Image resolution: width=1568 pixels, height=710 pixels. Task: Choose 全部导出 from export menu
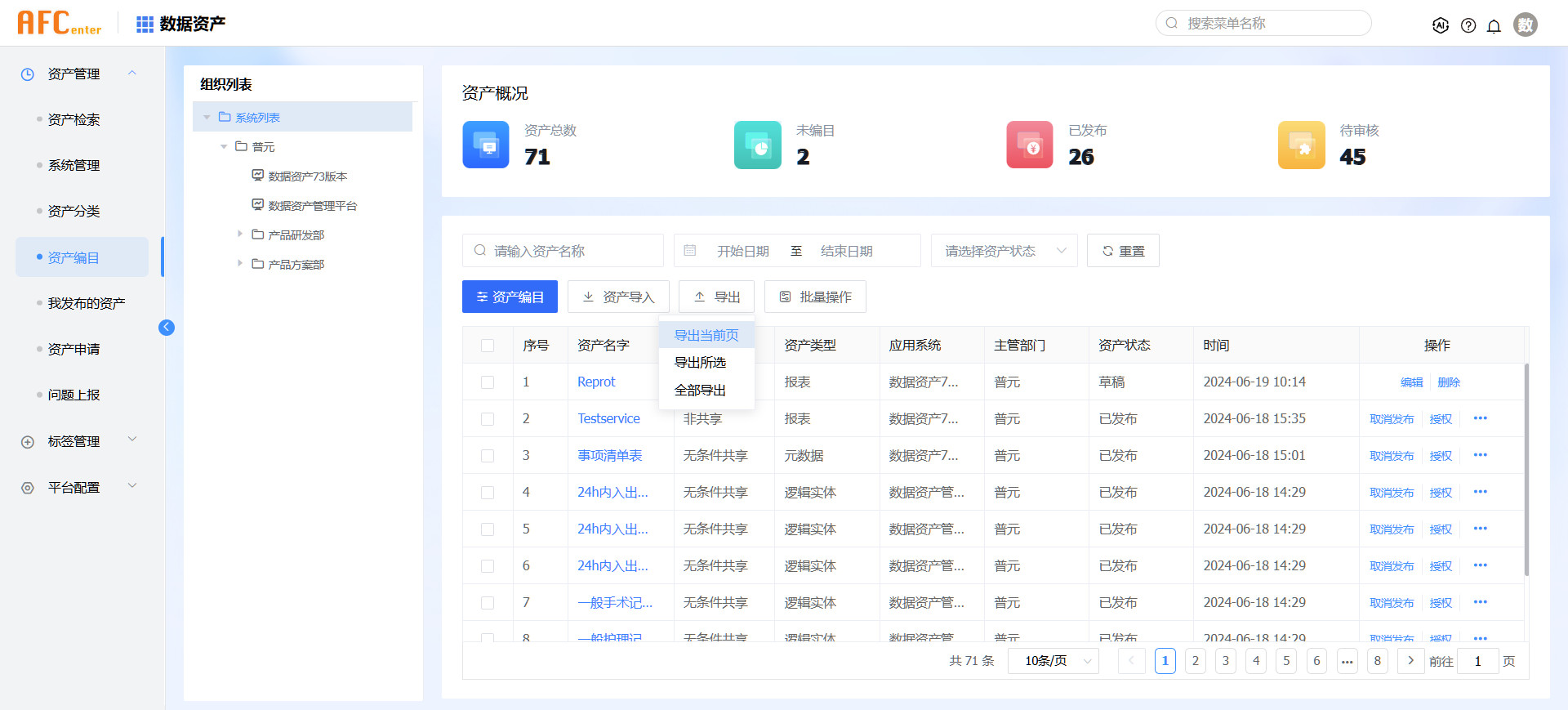(706, 391)
